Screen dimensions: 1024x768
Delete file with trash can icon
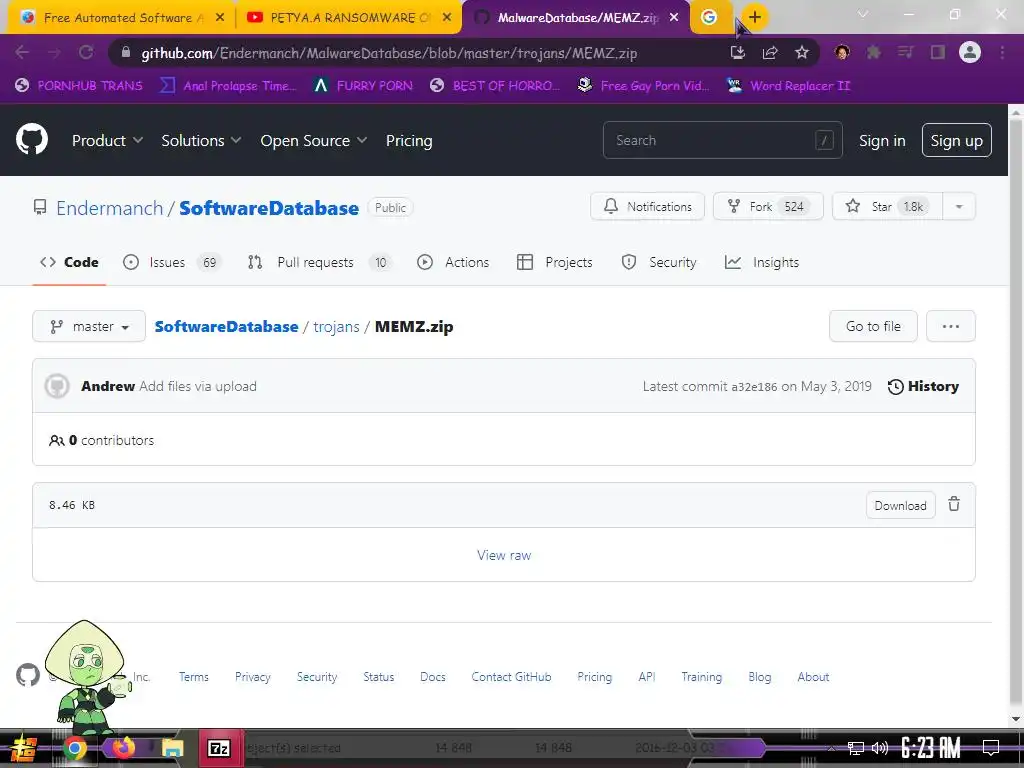pos(954,504)
